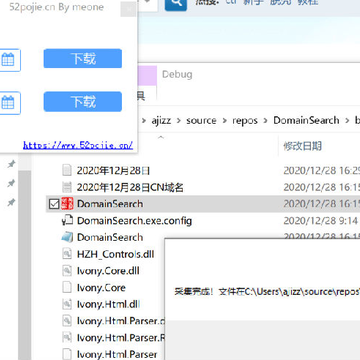Select the Ivony.Core file without dll extension
The width and height of the screenshot is (360, 360).
pyautogui.click(x=101, y=287)
